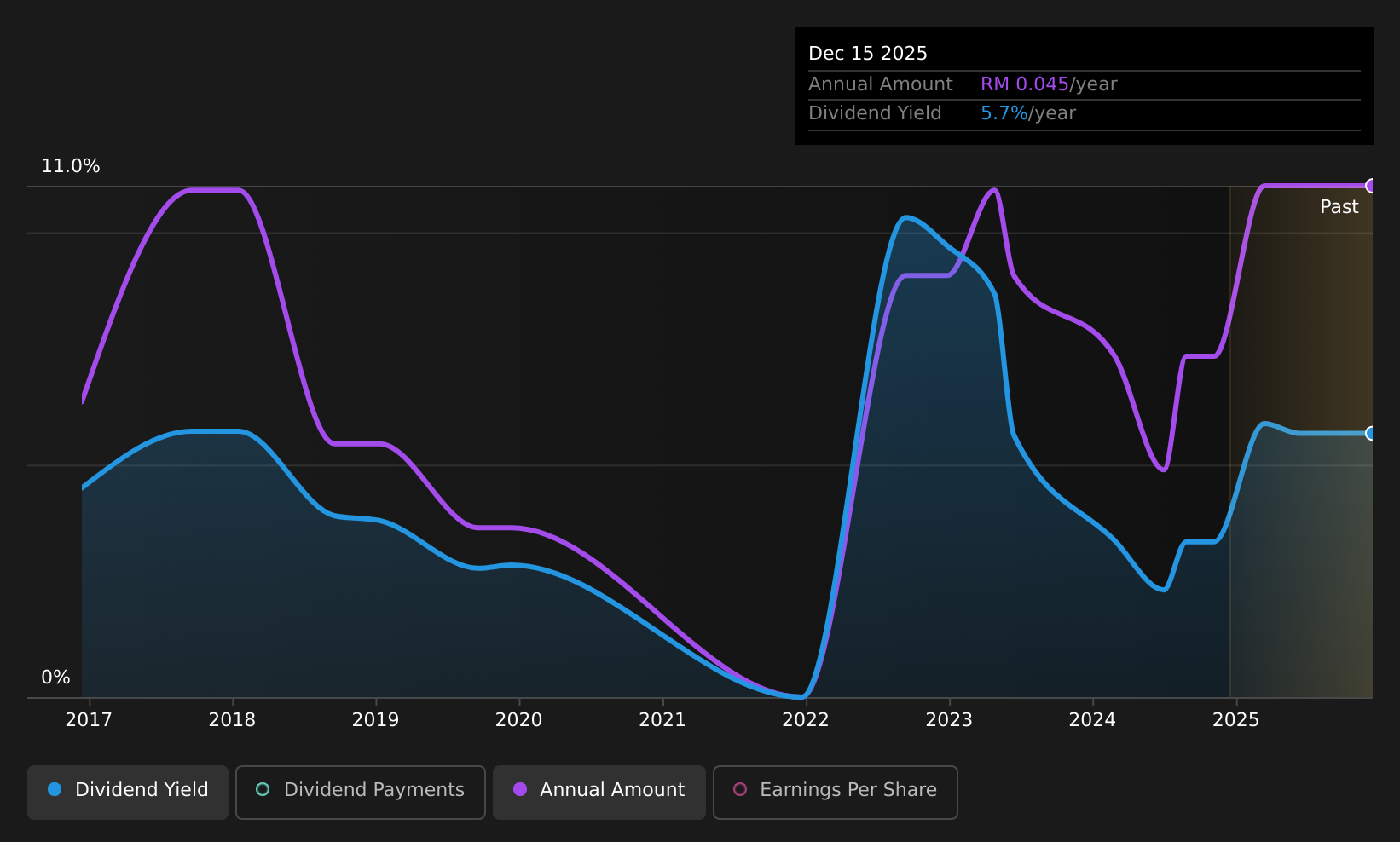Click the 11.0% y-axis label
The image size is (1400, 842).
71,166
